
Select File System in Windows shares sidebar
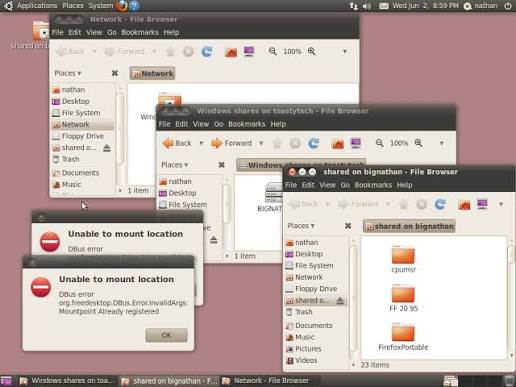pyautogui.click(x=189, y=205)
